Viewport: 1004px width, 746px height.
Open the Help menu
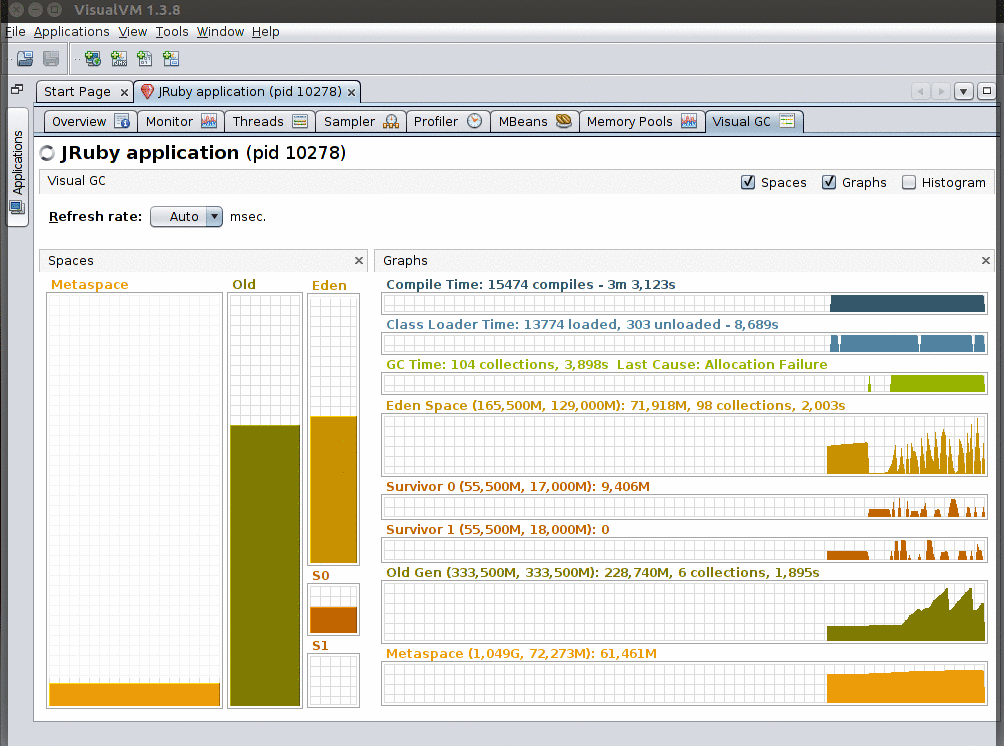point(266,31)
